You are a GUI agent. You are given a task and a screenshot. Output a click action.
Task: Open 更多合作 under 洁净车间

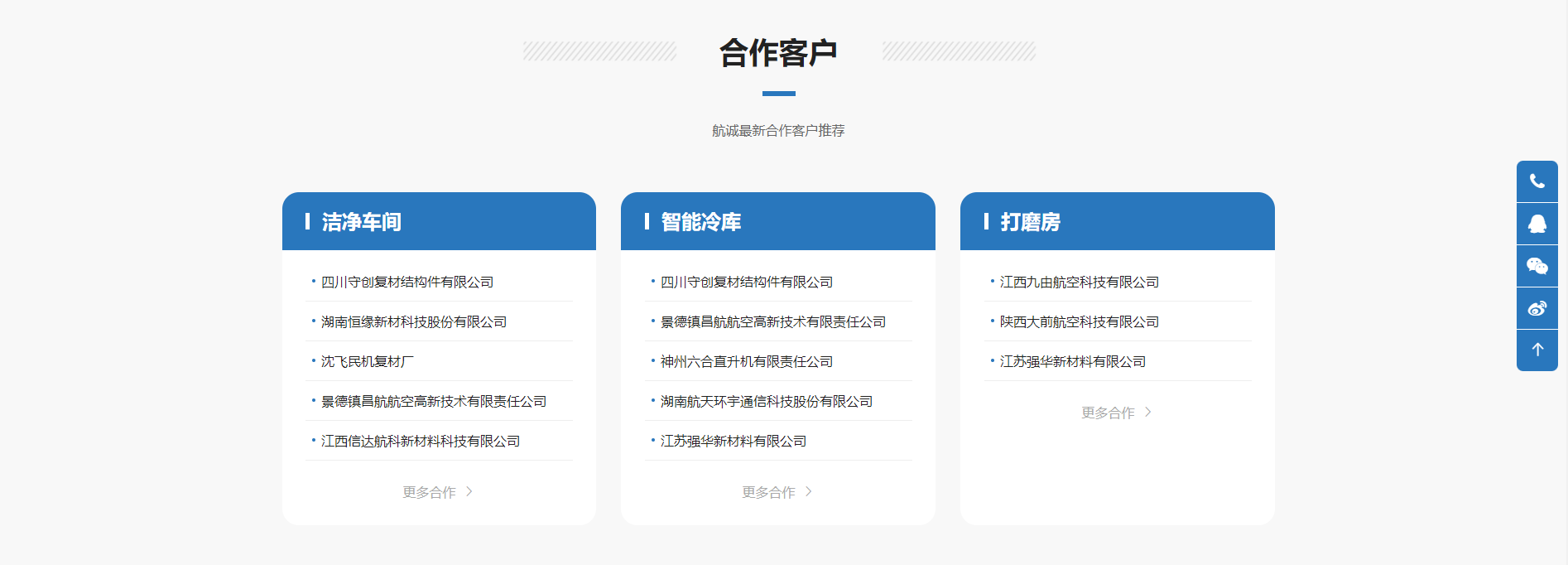pyautogui.click(x=437, y=492)
